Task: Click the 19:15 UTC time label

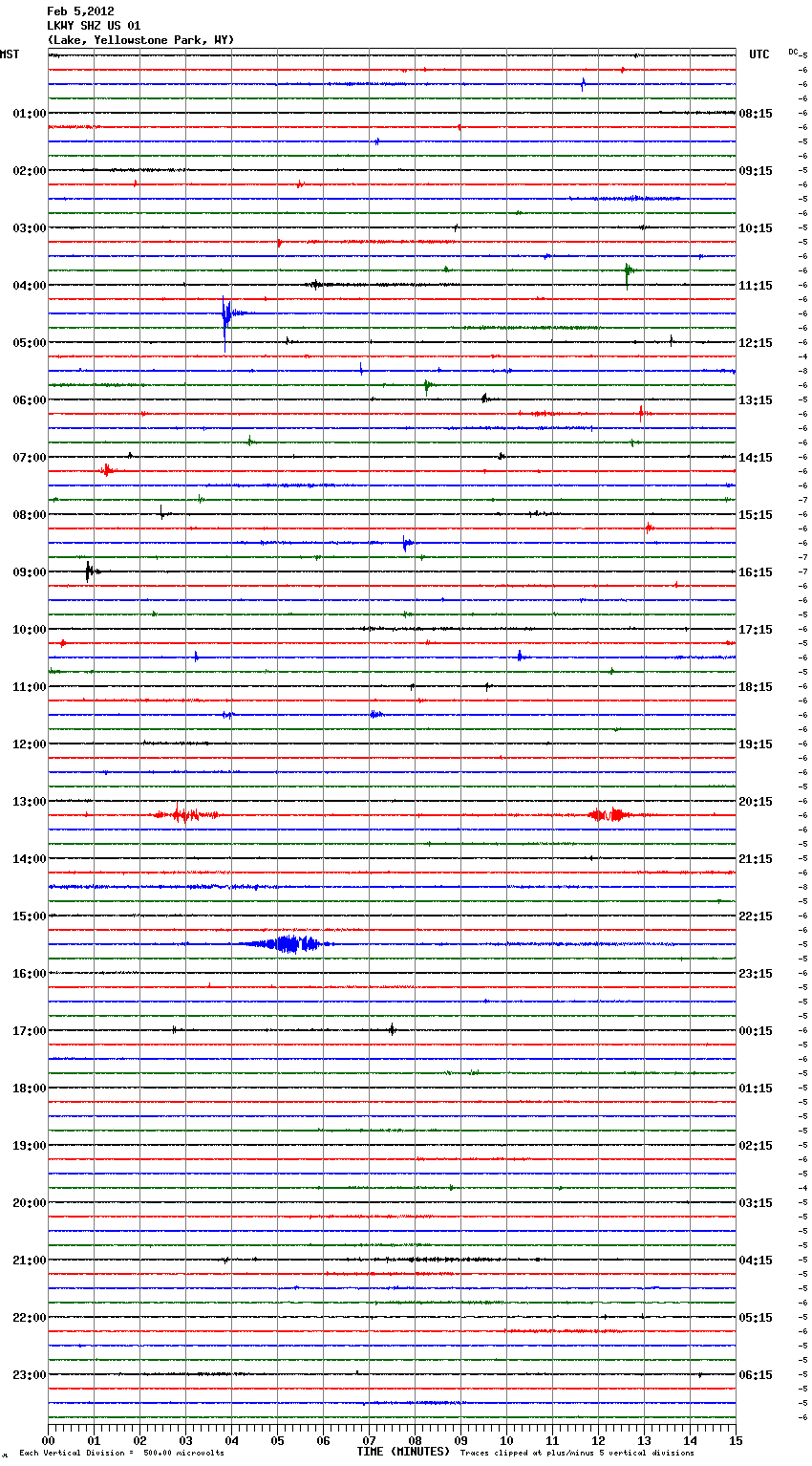Action: point(756,744)
